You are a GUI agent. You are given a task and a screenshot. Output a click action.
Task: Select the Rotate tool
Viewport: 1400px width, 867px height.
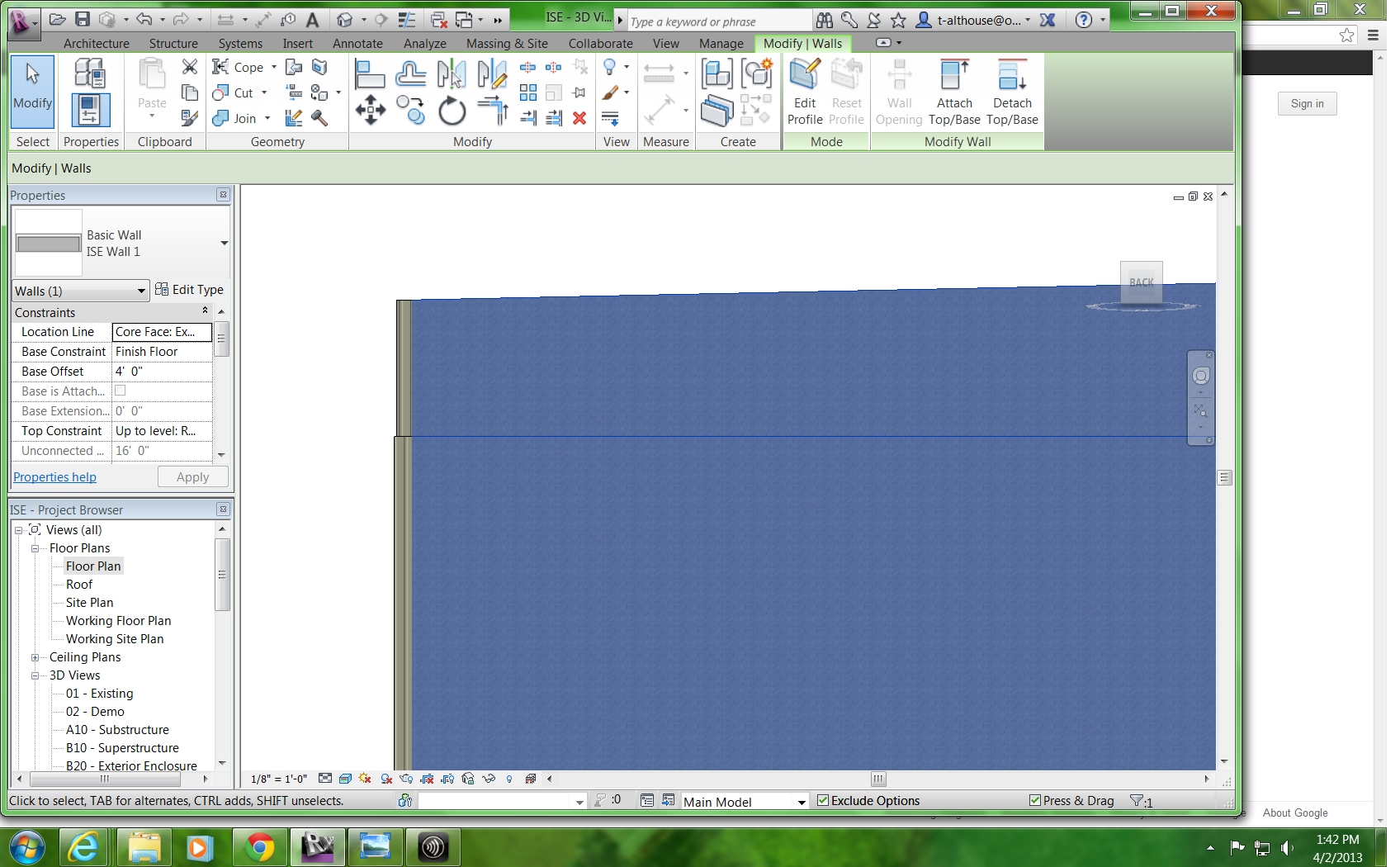pos(452,110)
